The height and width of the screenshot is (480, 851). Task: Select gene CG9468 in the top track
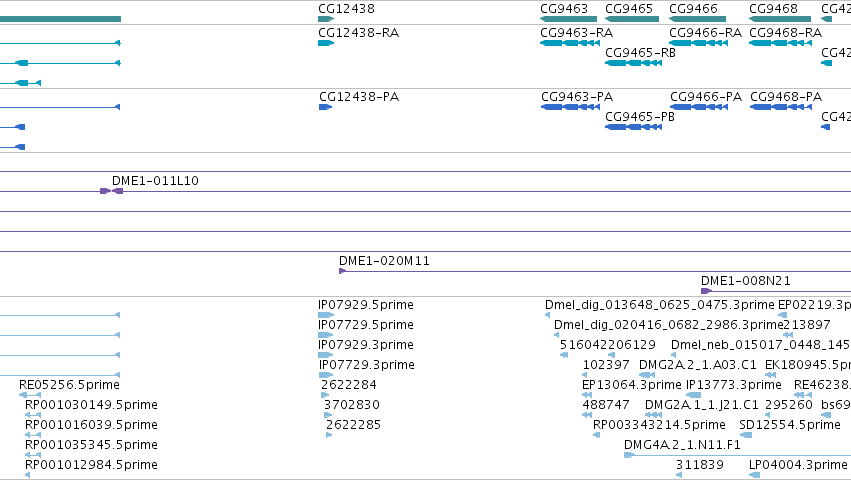[x=780, y=19]
